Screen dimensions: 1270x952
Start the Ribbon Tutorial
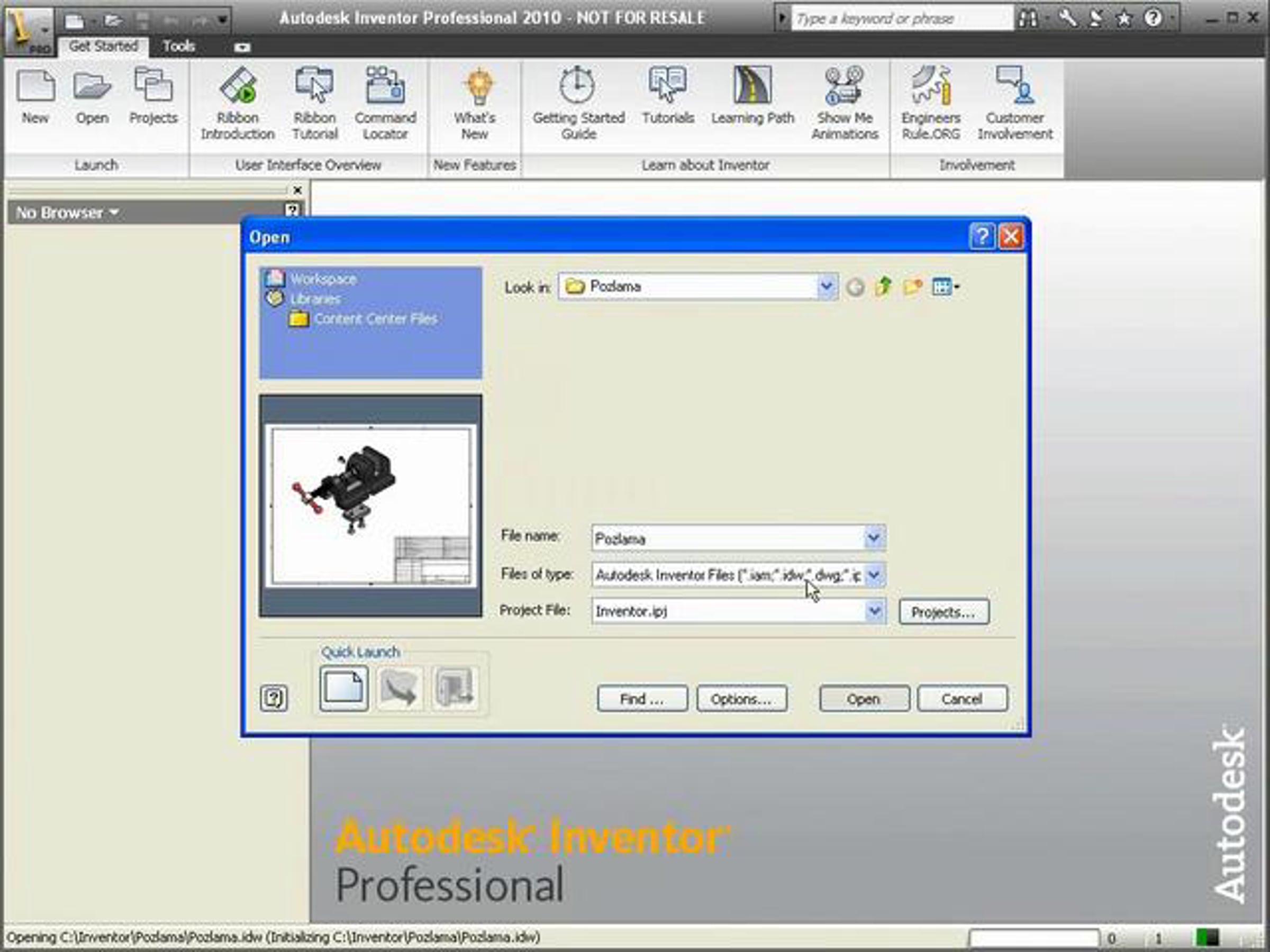coord(315,103)
